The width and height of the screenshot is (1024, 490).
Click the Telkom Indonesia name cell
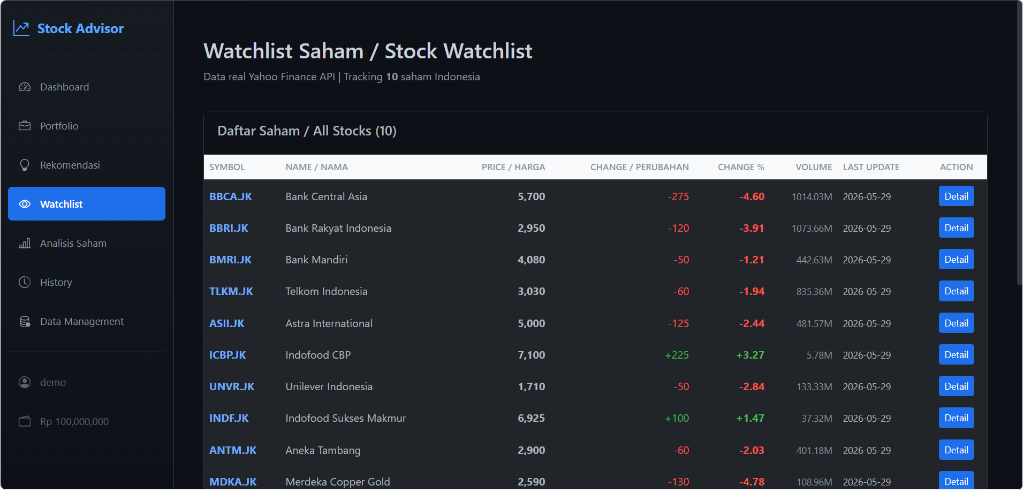click(327, 291)
